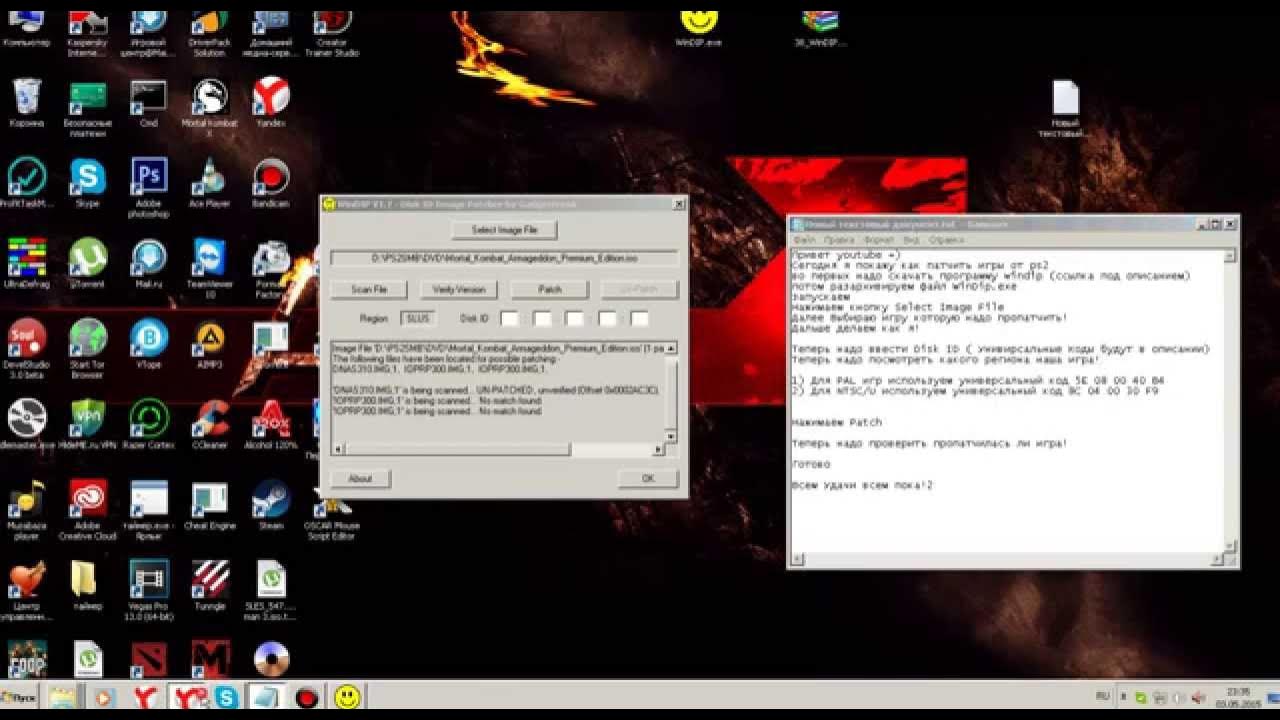Open the µTorrent desktop shortcut
Image resolution: width=1280 pixels, height=720 pixels.
(87, 264)
